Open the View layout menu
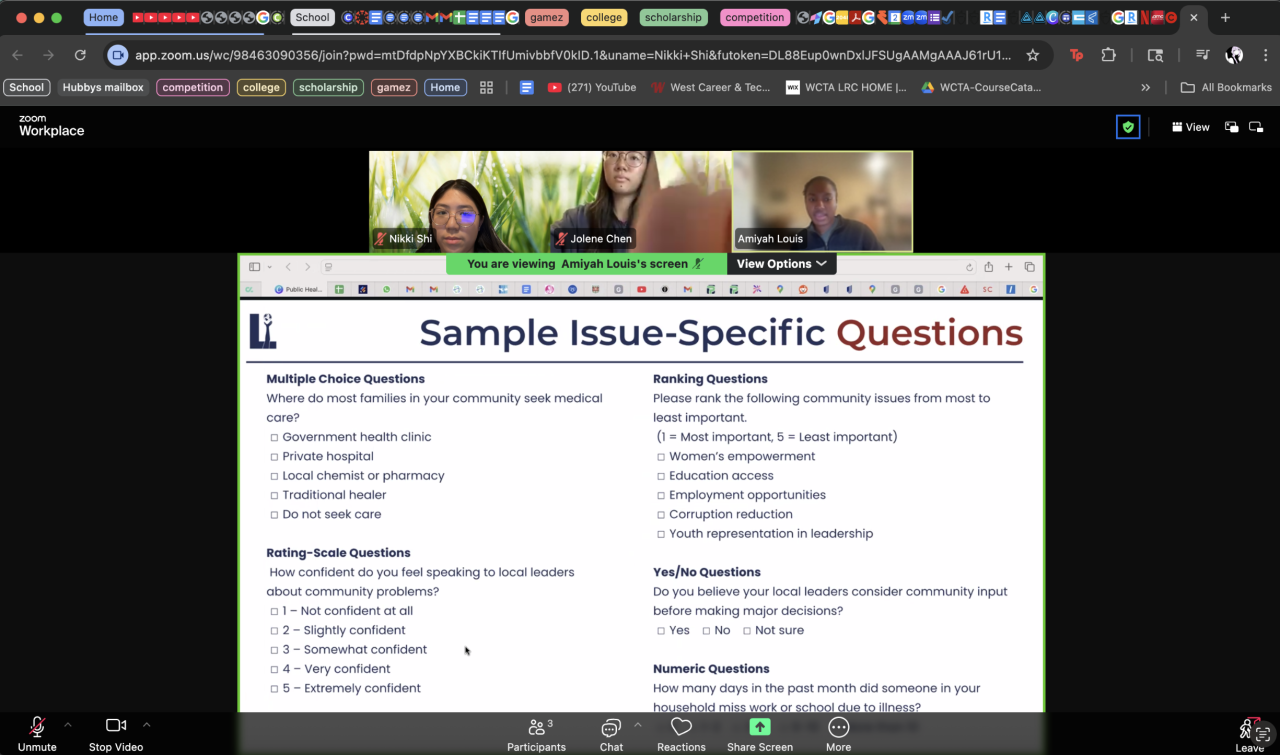 tap(1190, 127)
